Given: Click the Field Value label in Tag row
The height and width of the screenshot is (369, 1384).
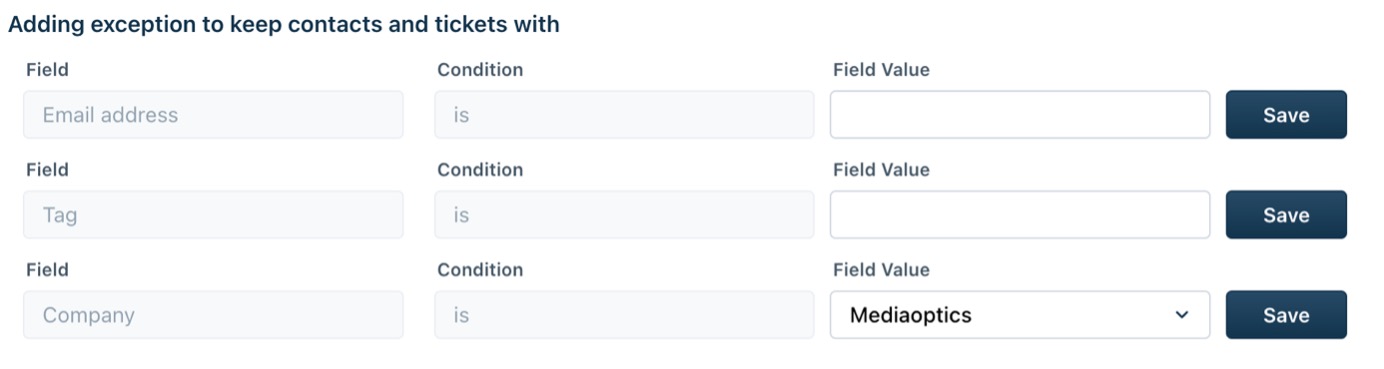Looking at the screenshot, I should (x=881, y=170).
